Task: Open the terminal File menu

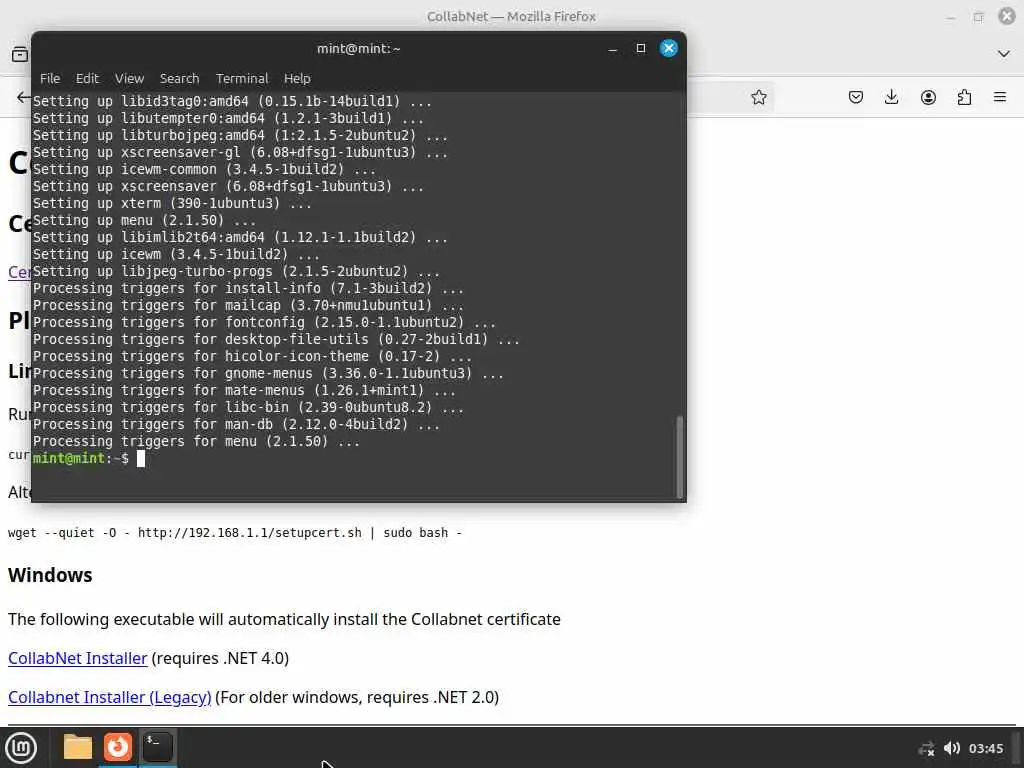Action: pos(50,78)
